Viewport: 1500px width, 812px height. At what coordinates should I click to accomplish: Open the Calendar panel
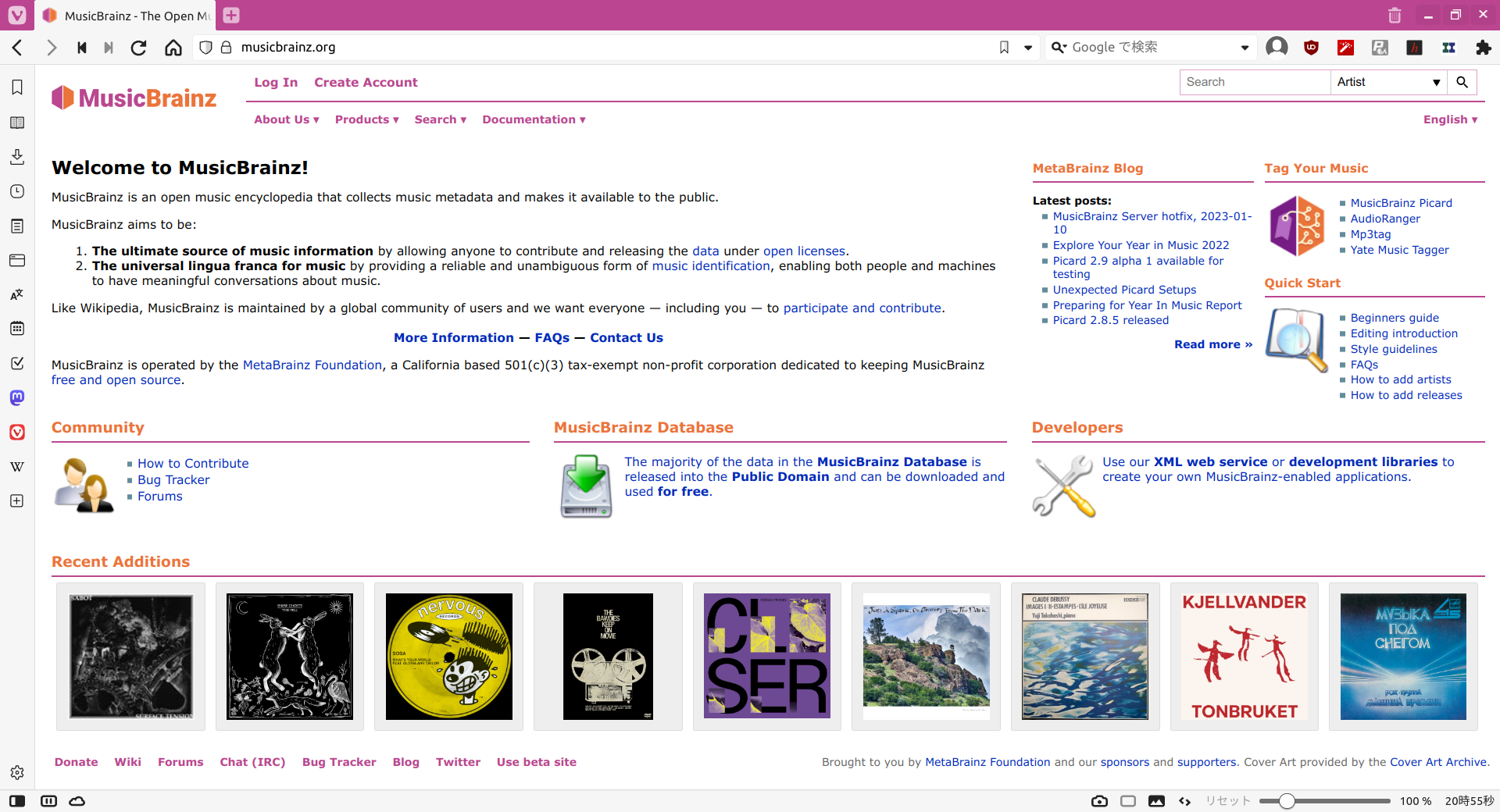(17, 329)
